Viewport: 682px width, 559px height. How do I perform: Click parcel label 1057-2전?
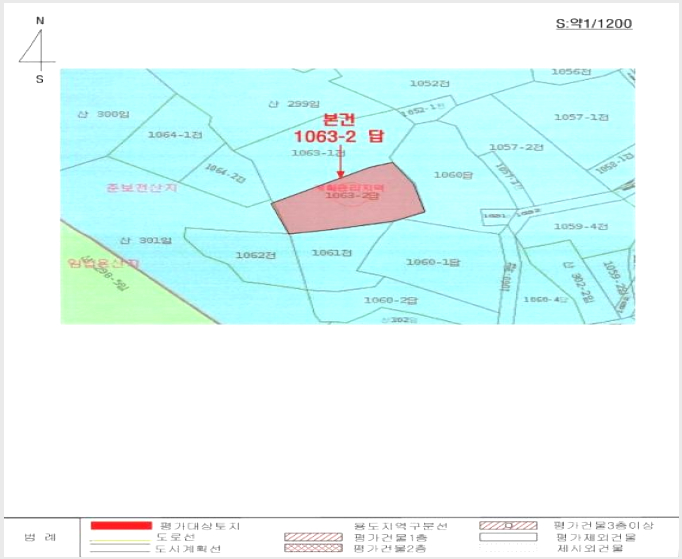[516, 147]
